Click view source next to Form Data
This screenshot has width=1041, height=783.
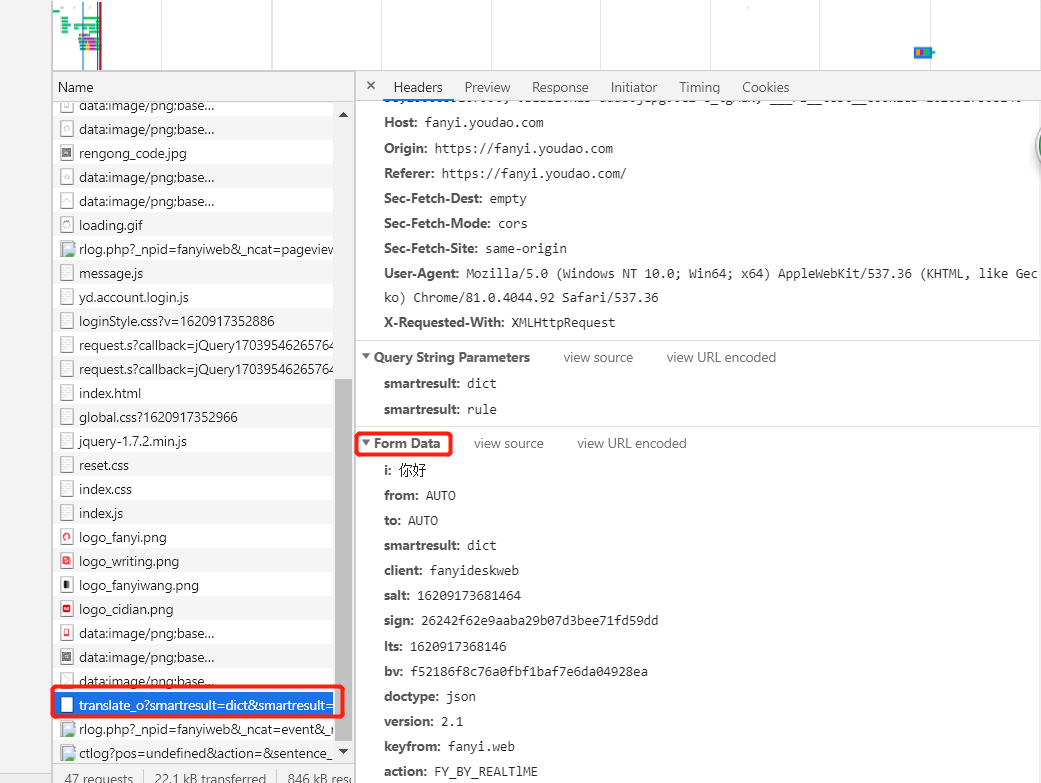[509, 443]
